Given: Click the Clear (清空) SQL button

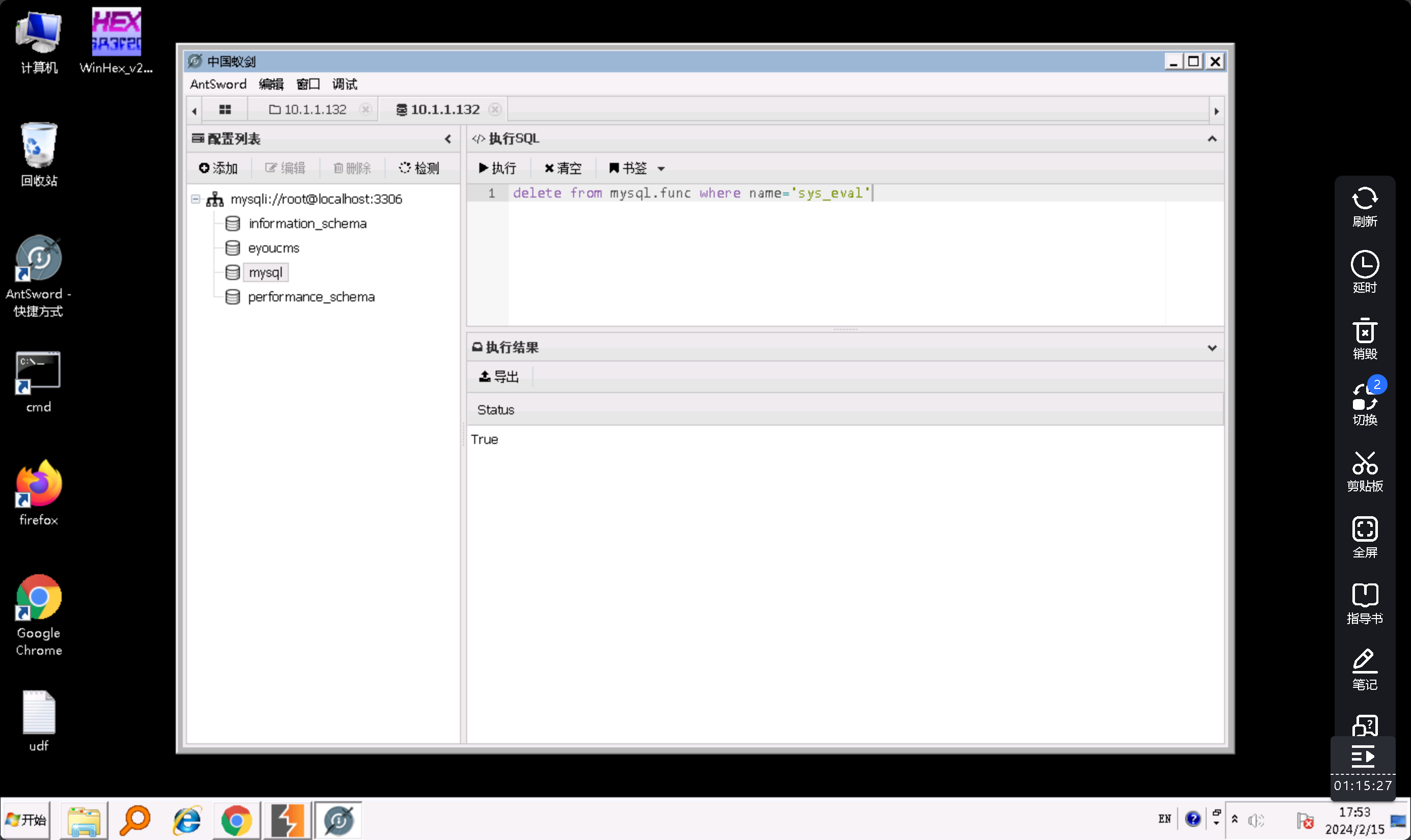Looking at the screenshot, I should 563,168.
